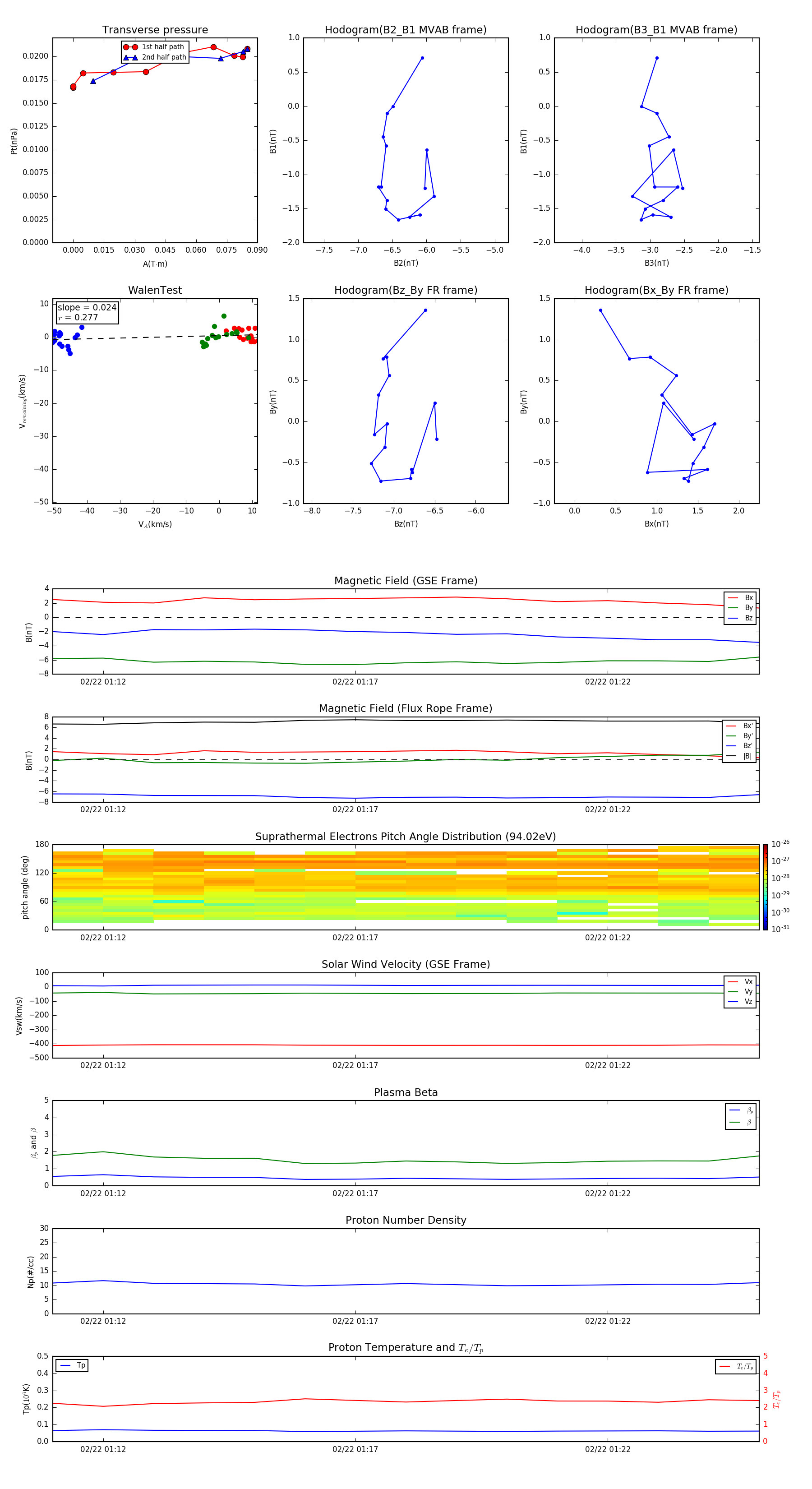Image resolution: width=812 pixels, height=1489 pixels.
Task: Click the "Np(#/cc)" y-axis label
Action: pyautogui.click(x=31, y=1272)
